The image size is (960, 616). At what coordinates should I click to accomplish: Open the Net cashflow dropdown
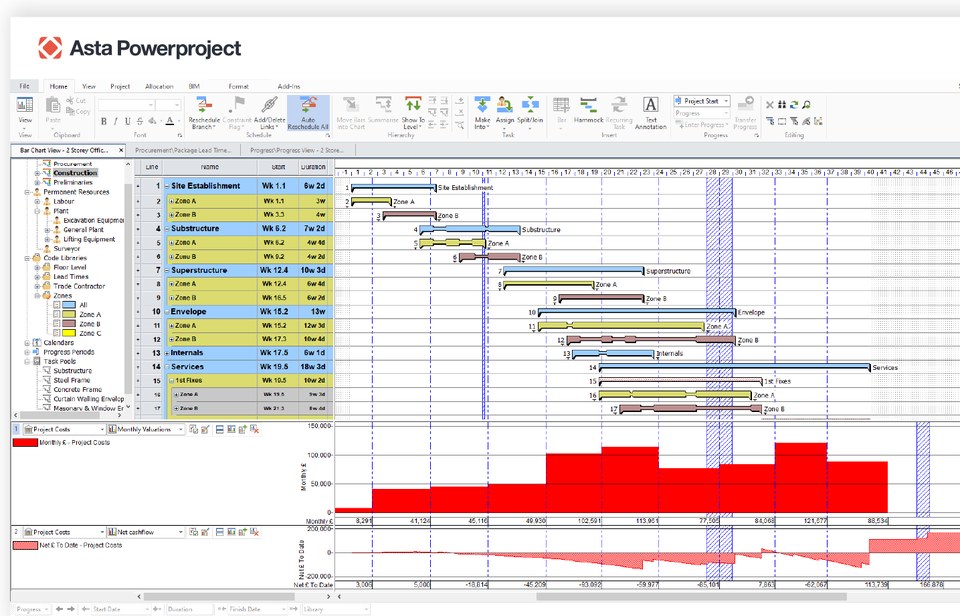[181, 533]
